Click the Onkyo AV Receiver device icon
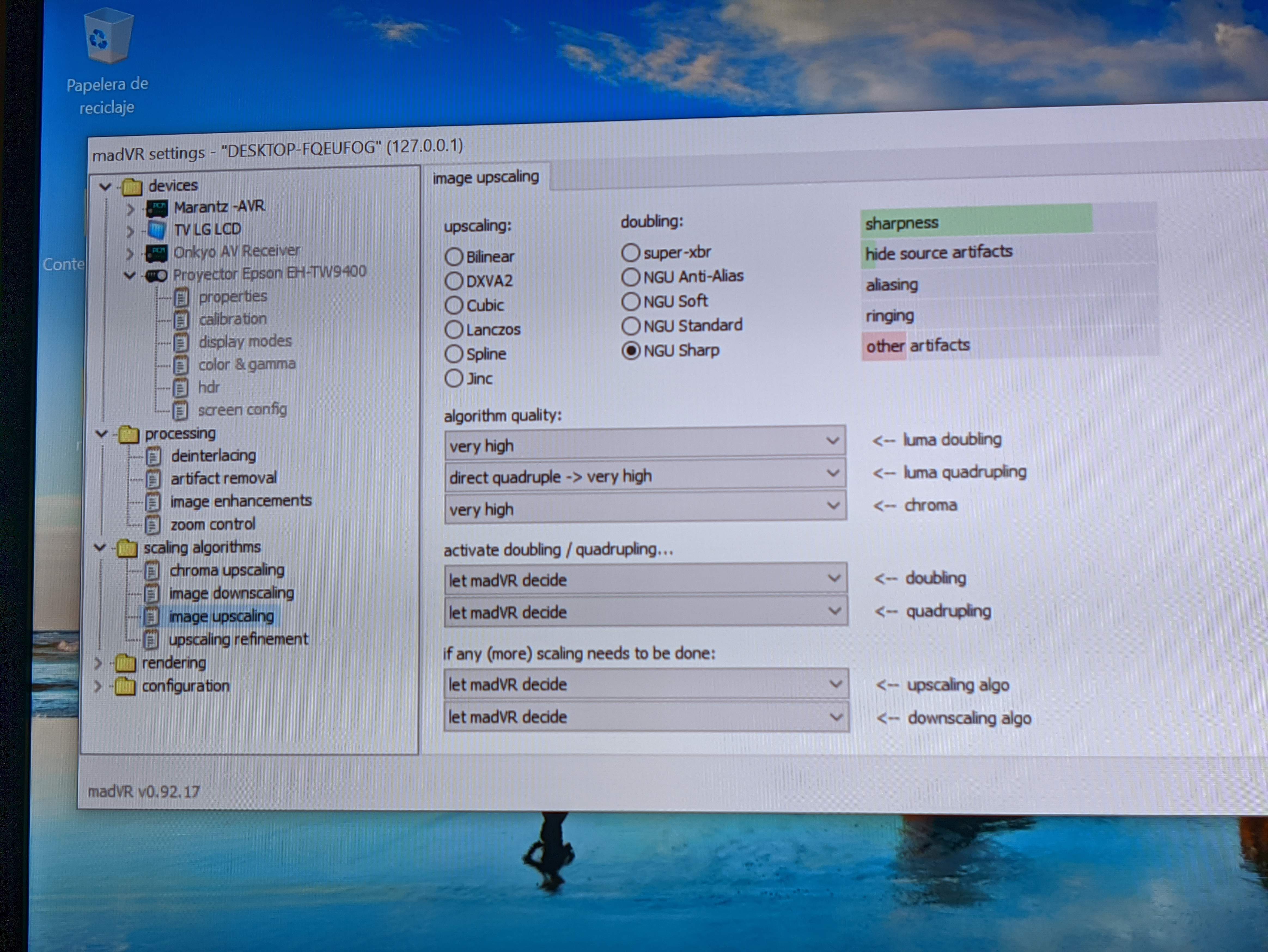Screen dimensions: 1268x952 coord(157,253)
